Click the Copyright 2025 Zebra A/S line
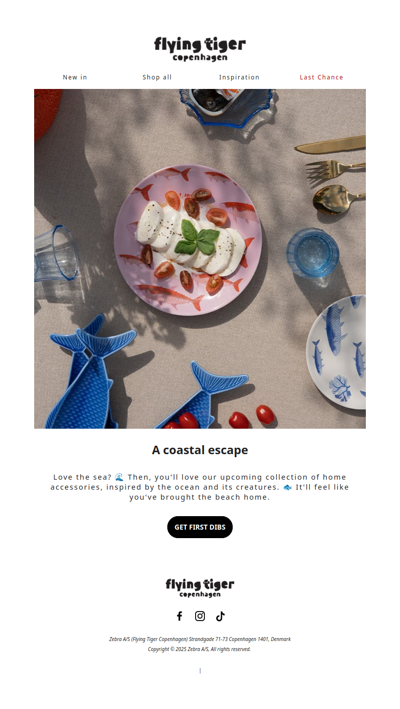This screenshot has width=400, height=709. coord(199,649)
